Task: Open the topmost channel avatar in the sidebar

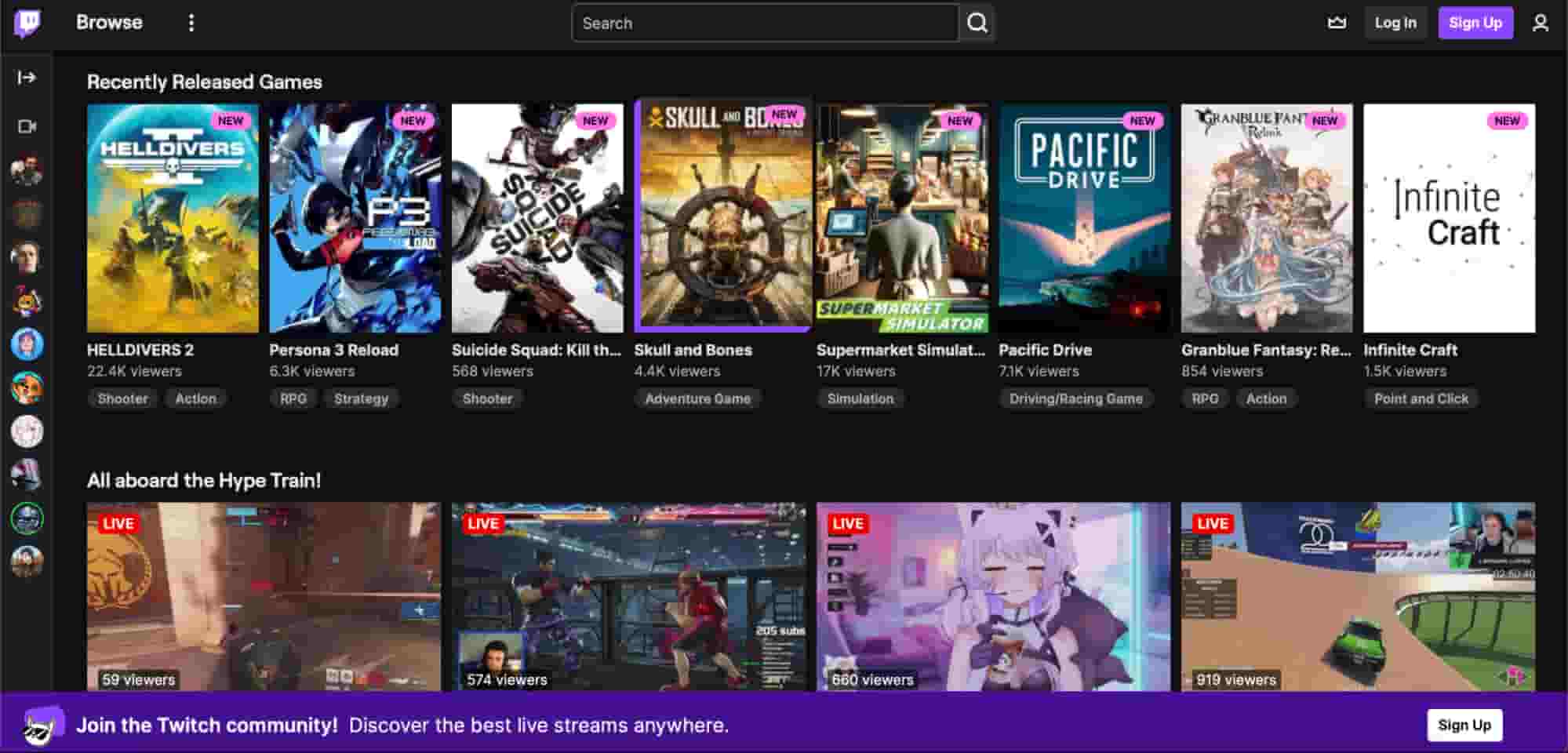Action: point(27,169)
